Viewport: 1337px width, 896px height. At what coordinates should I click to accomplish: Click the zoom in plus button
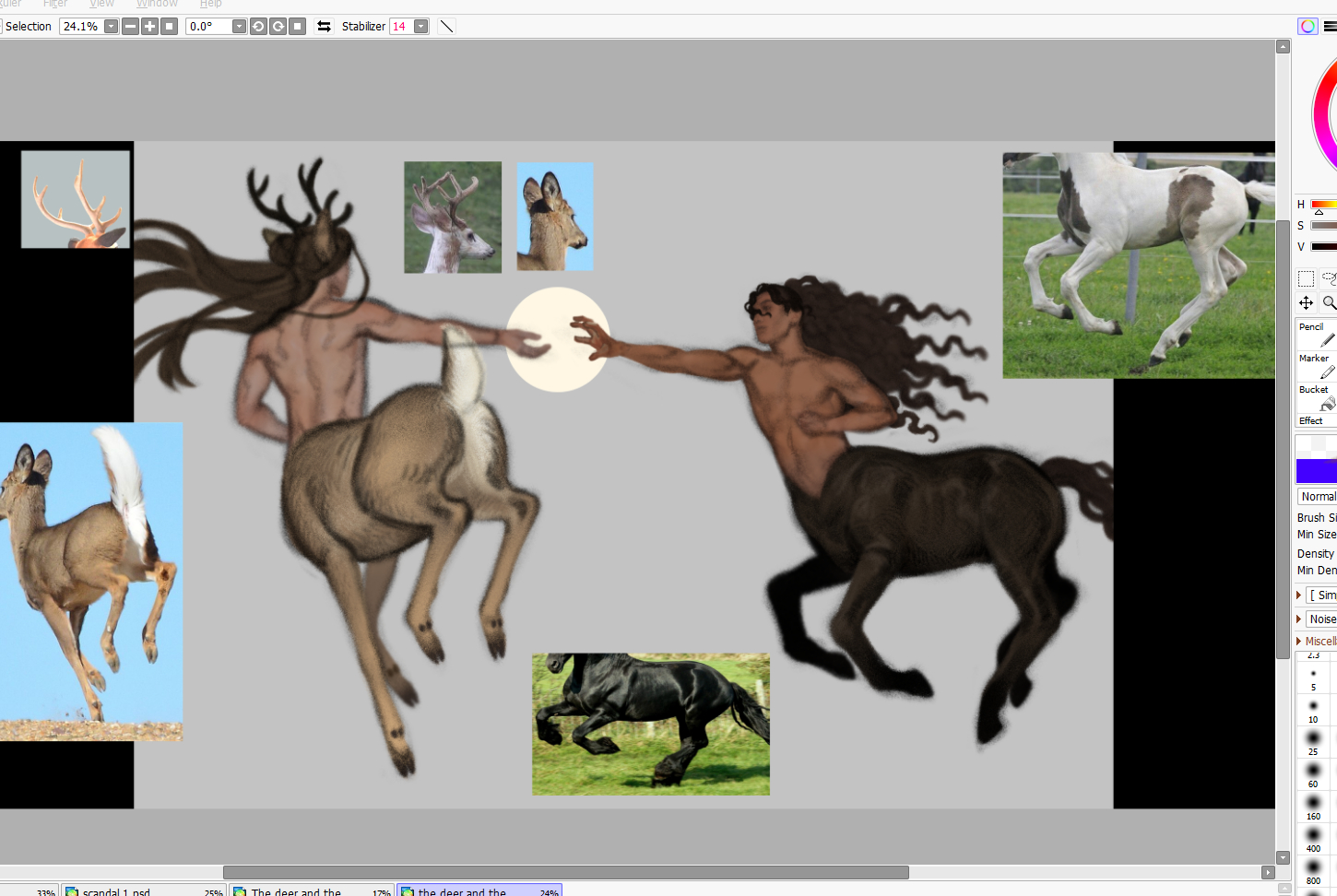tap(149, 27)
